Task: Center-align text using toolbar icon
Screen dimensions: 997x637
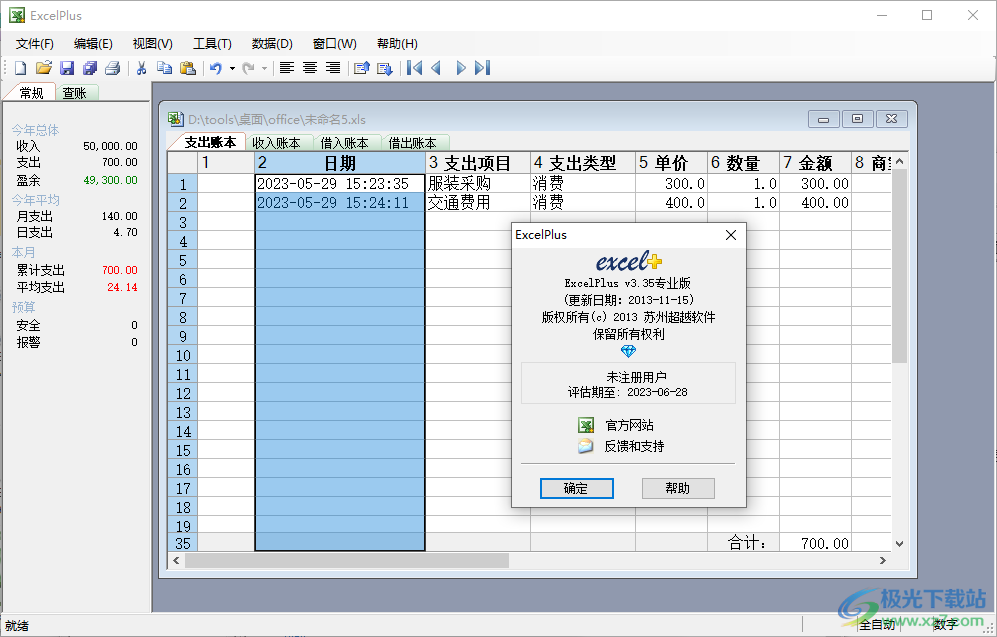Action: click(310, 68)
